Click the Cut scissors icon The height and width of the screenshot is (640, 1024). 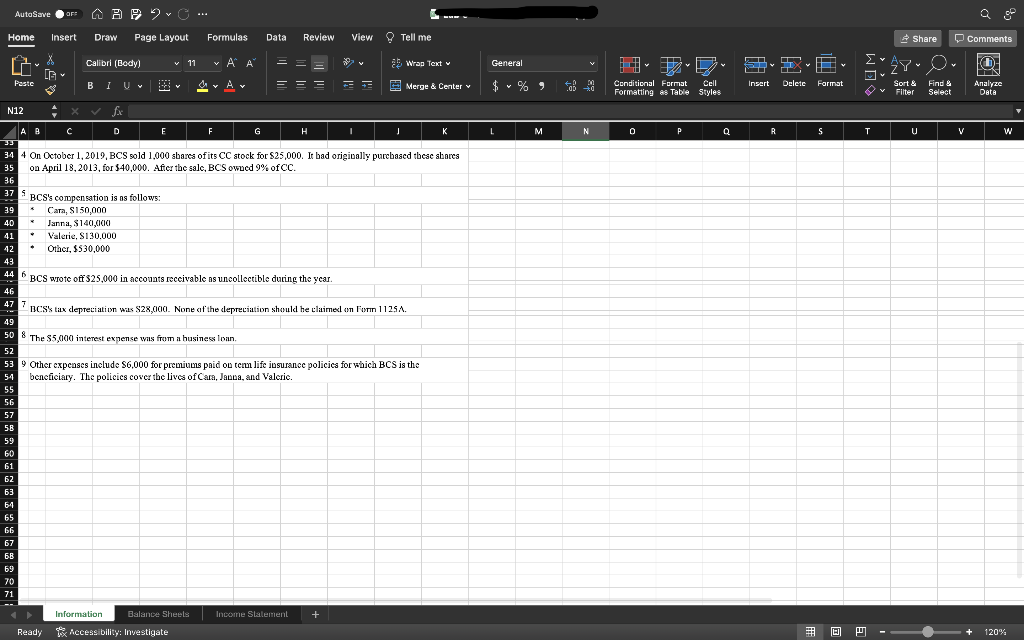pyautogui.click(x=50, y=60)
